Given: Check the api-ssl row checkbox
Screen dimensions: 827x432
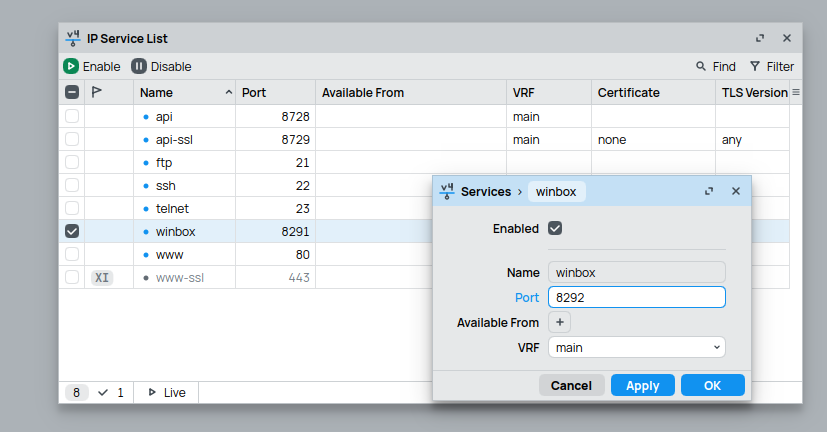Looking at the screenshot, I should pyautogui.click(x=72, y=139).
